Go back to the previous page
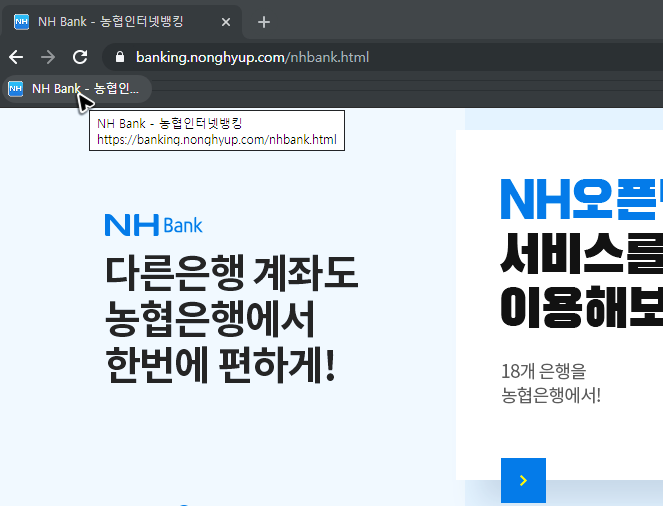 pyautogui.click(x=16, y=57)
